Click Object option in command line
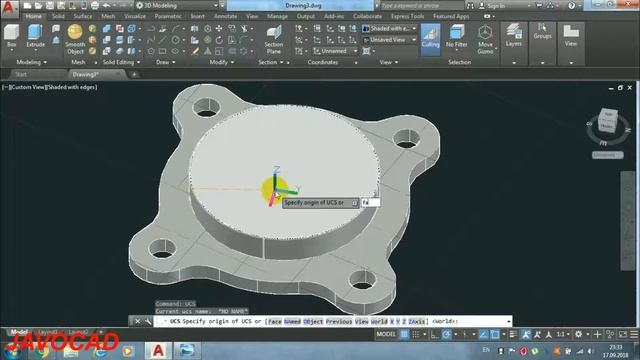 [x=313, y=322]
